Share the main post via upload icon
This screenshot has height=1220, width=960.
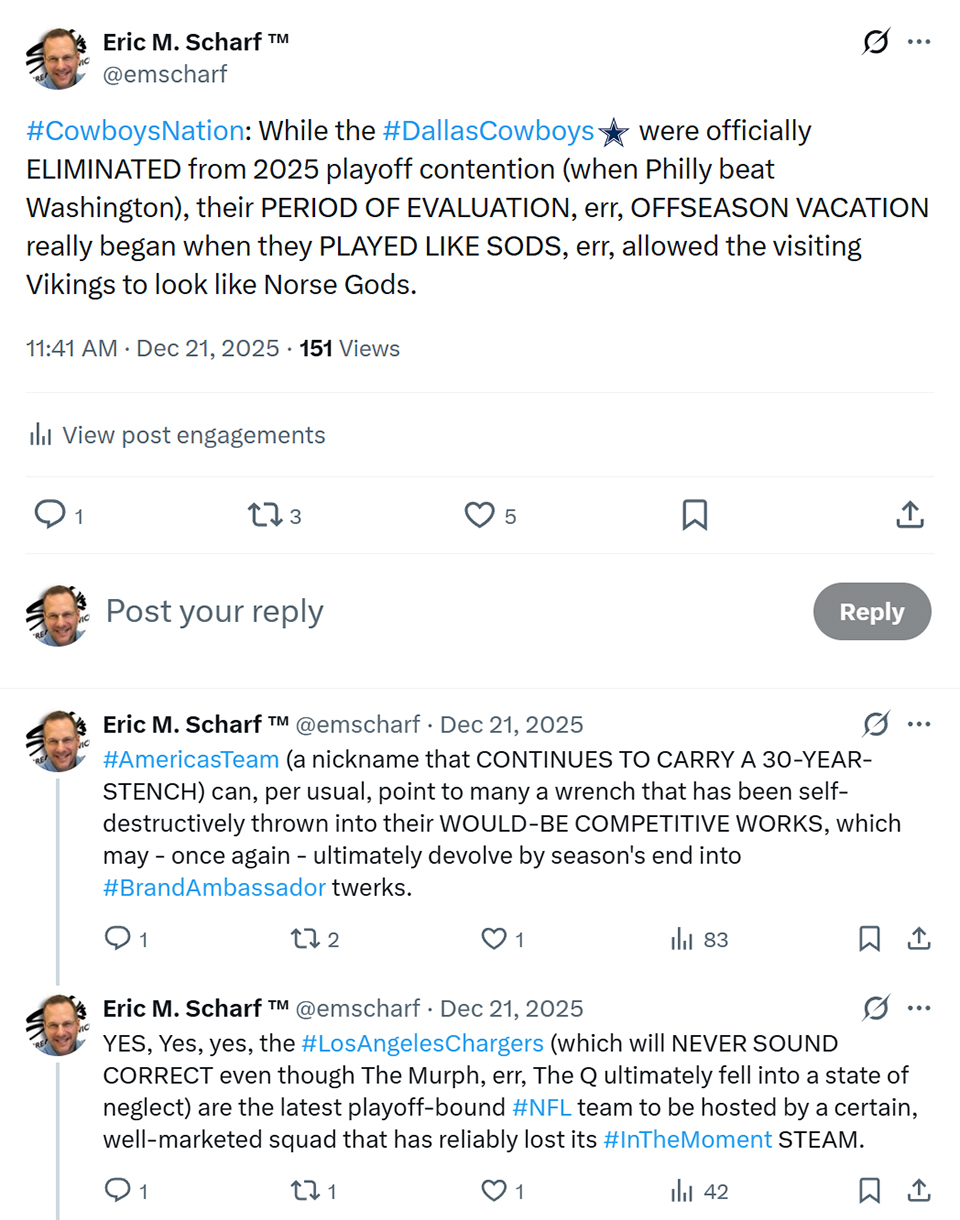[x=908, y=515]
